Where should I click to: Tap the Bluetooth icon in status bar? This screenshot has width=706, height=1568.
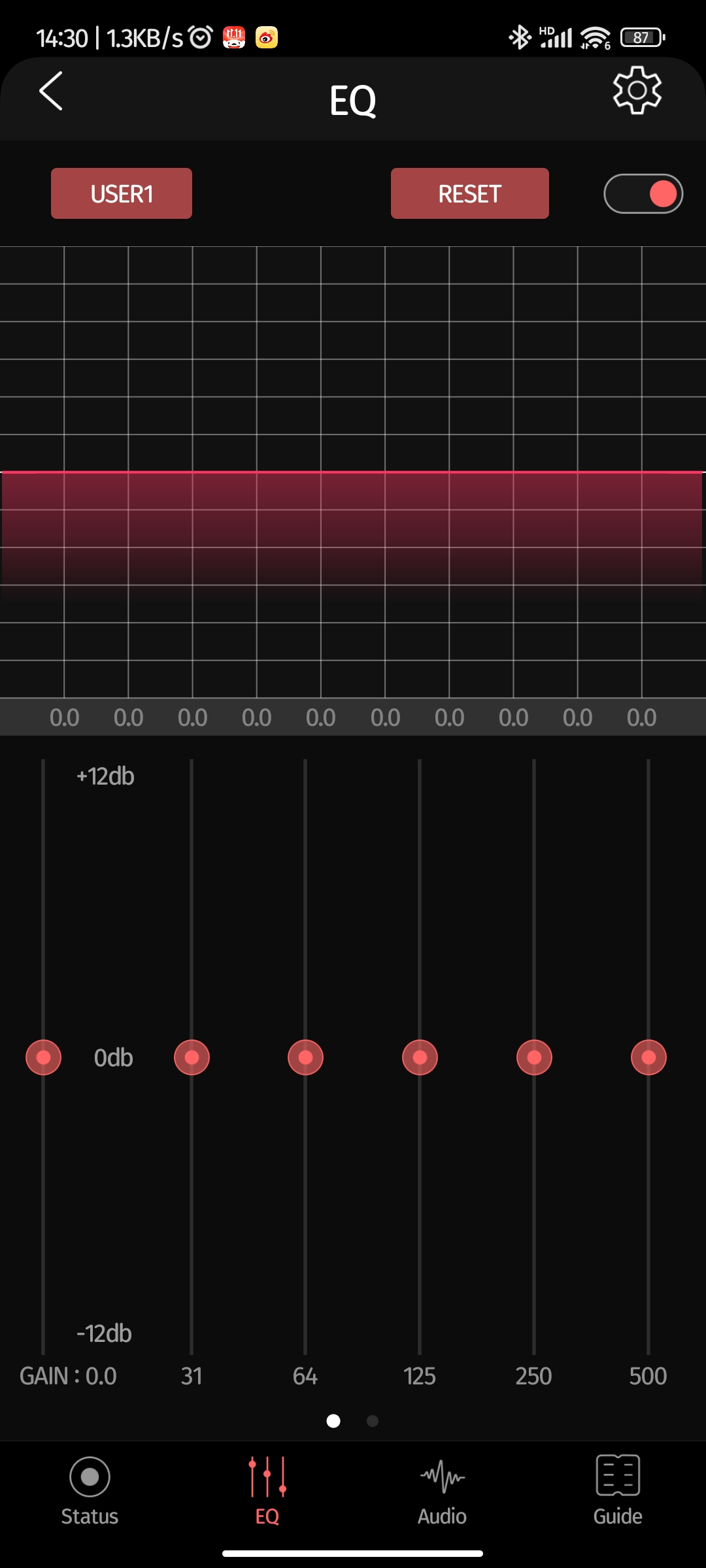point(520,37)
